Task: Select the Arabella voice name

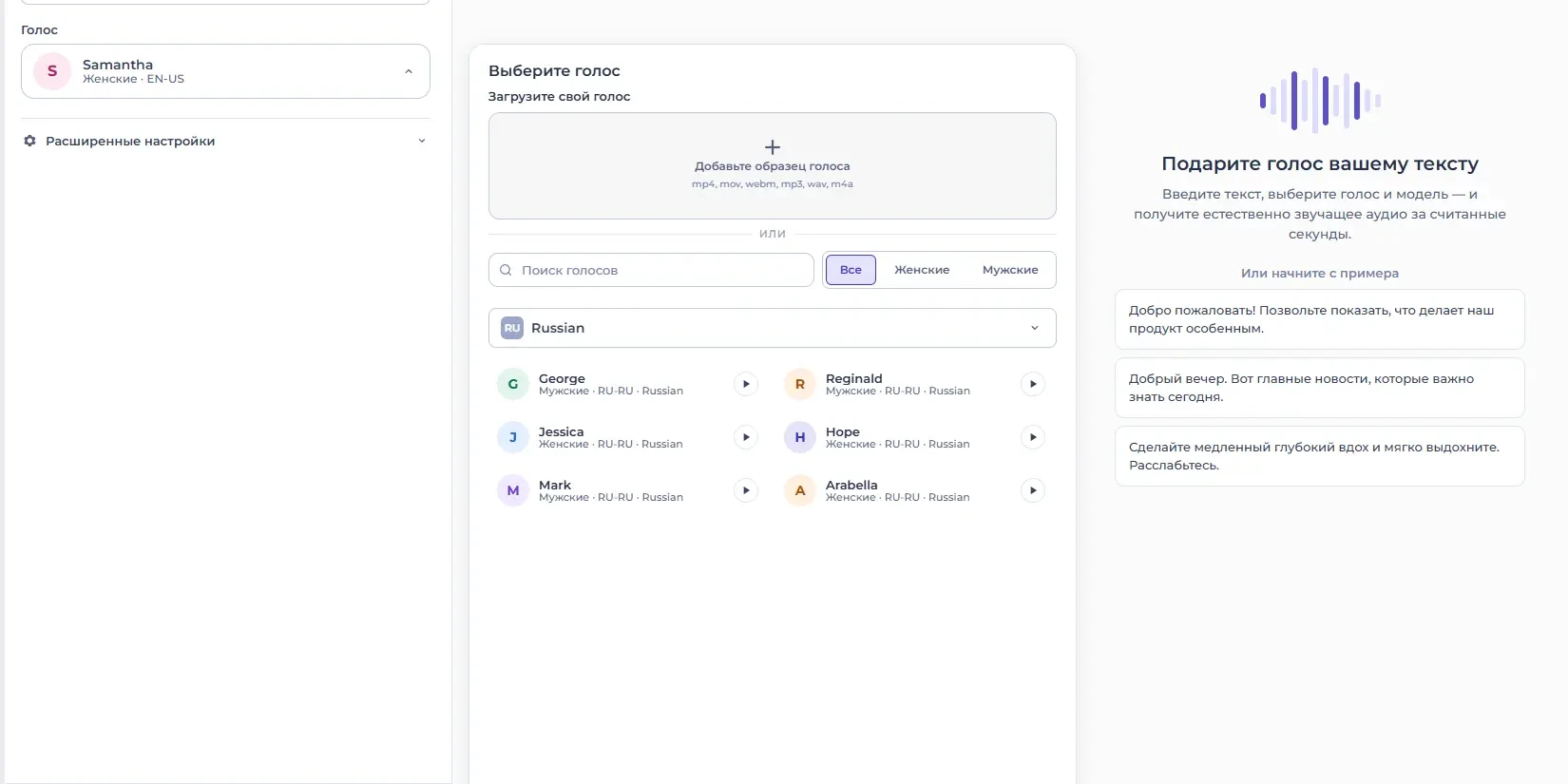Action: click(851, 485)
